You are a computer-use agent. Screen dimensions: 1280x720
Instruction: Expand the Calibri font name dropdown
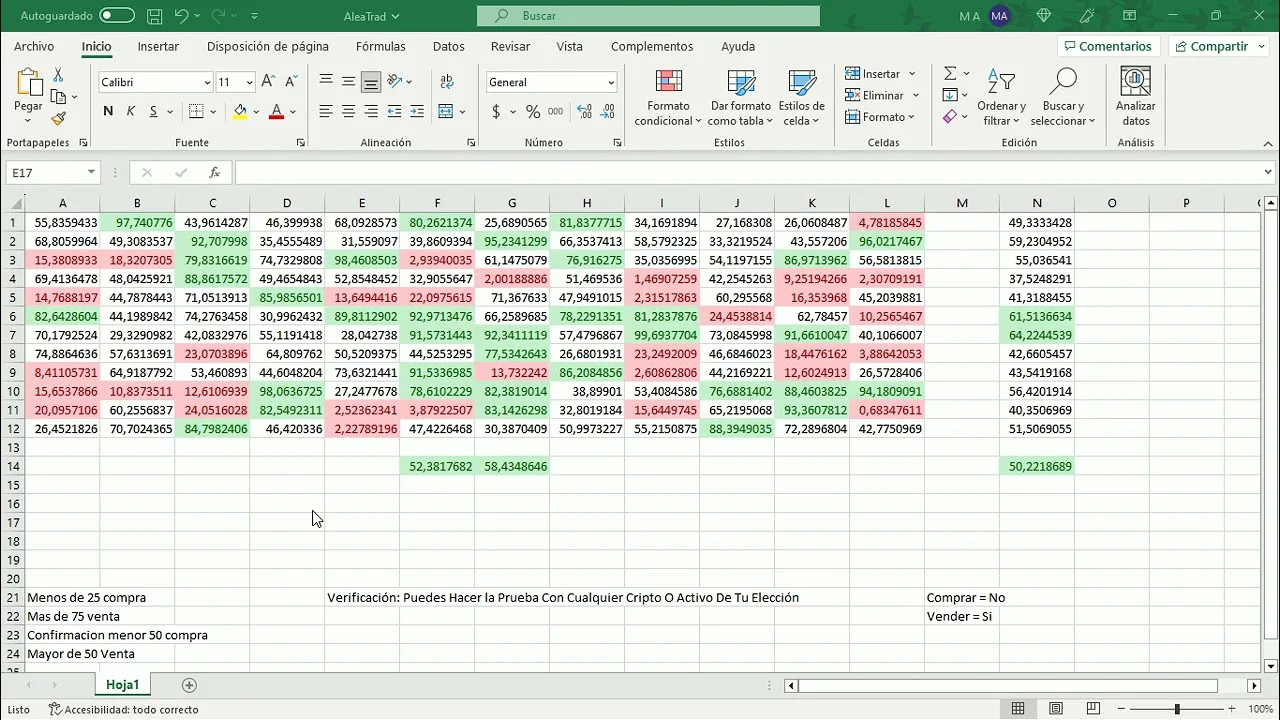207,83
